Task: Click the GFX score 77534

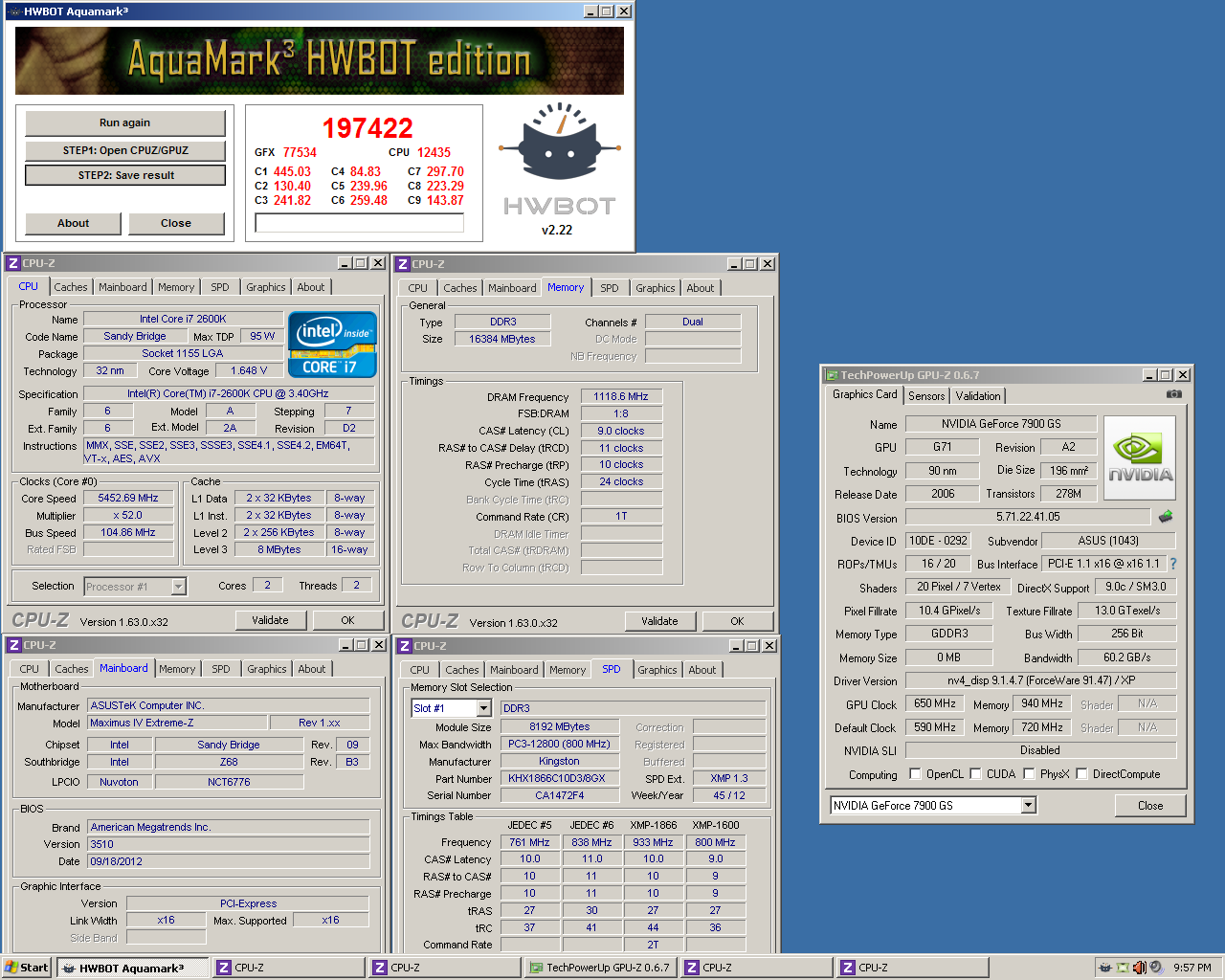Action: (x=300, y=152)
